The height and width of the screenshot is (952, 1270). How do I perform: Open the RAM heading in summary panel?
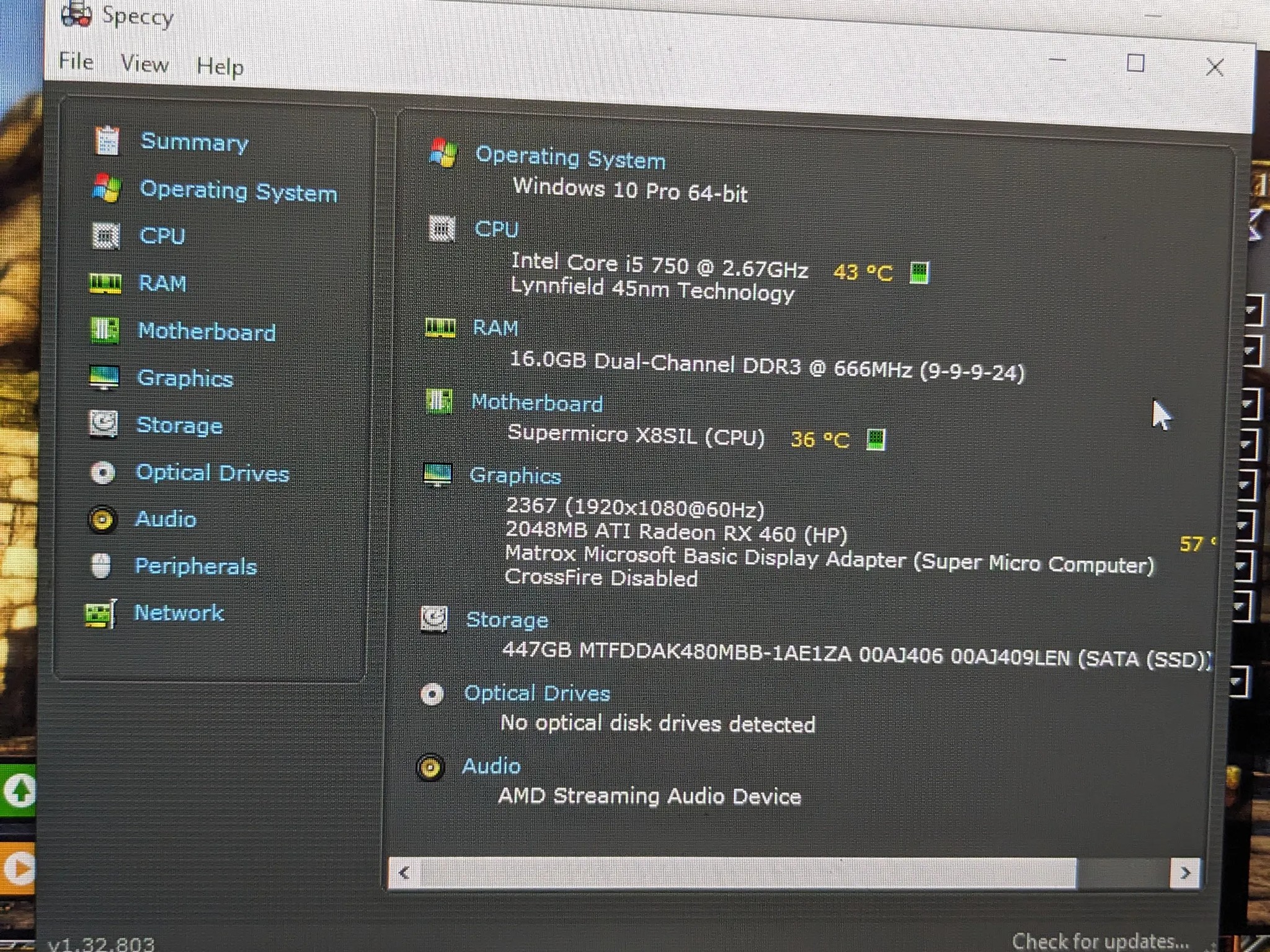(x=495, y=328)
